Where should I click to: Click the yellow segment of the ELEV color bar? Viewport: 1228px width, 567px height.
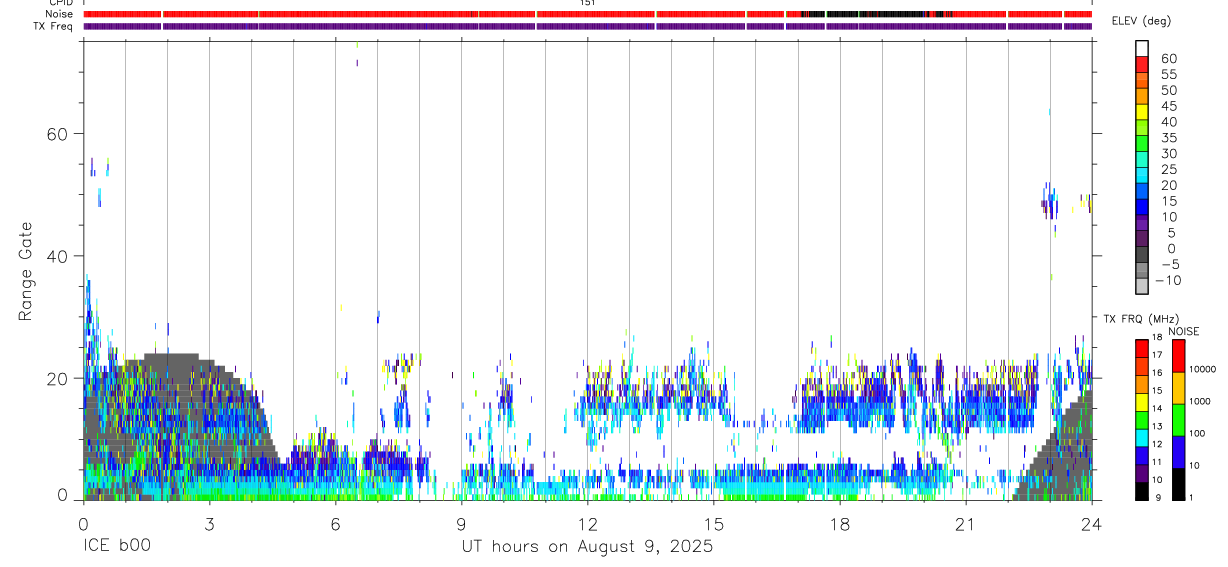click(1142, 110)
